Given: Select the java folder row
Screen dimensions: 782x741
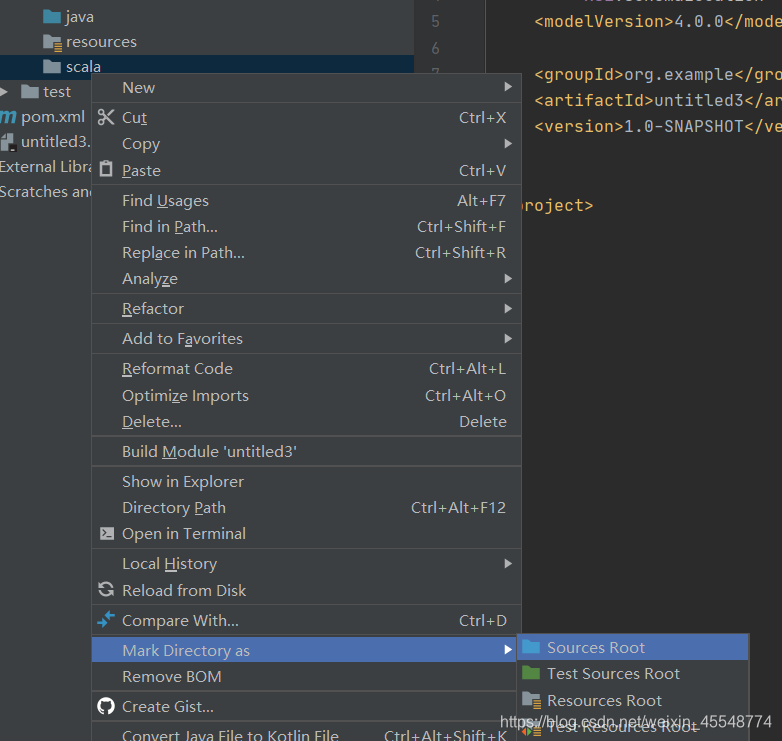Looking at the screenshot, I should pyautogui.click(x=207, y=17).
